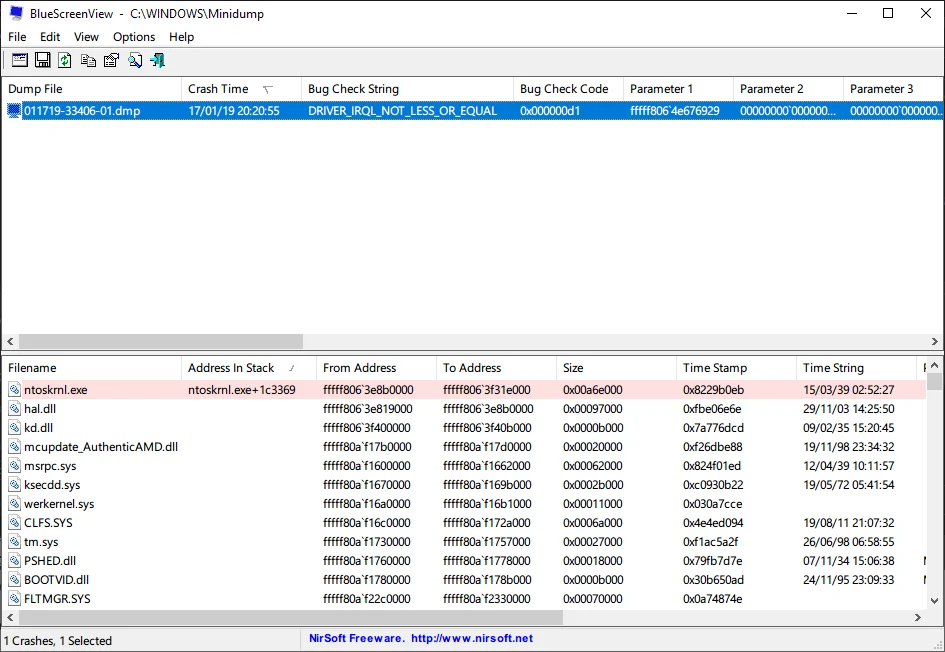Select the mcupdate_AuthenticAMD.dll row
Image resolution: width=945 pixels, height=652 pixels.
(x=464, y=447)
